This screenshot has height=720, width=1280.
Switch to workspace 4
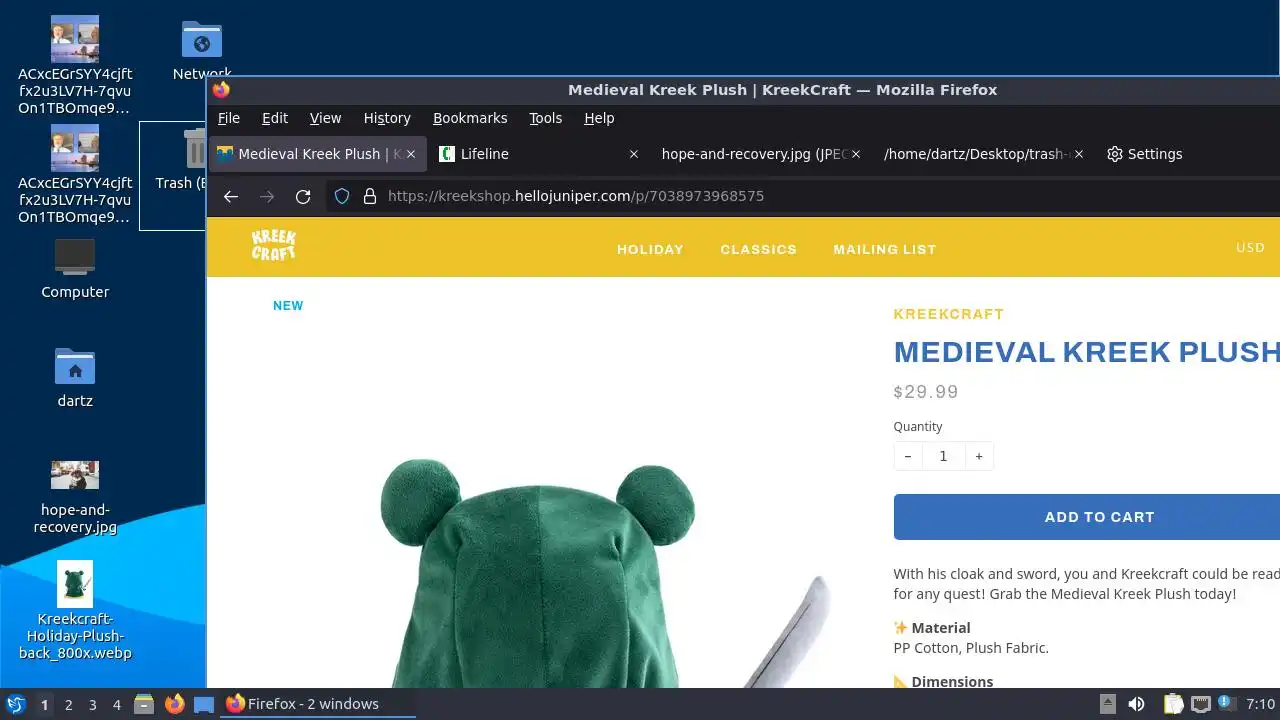[117, 704]
